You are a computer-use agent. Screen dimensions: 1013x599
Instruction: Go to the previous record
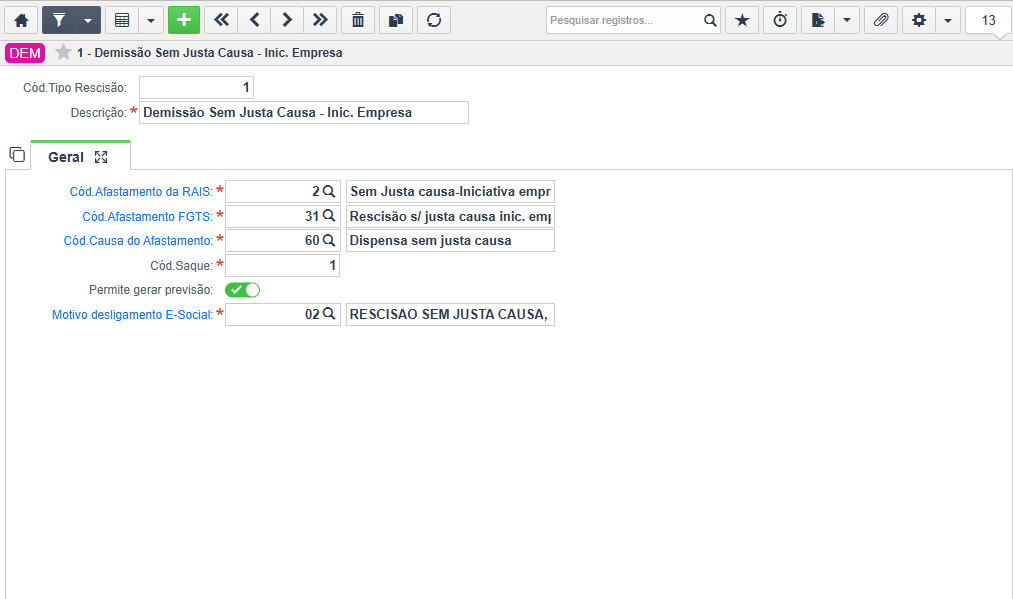[255, 20]
